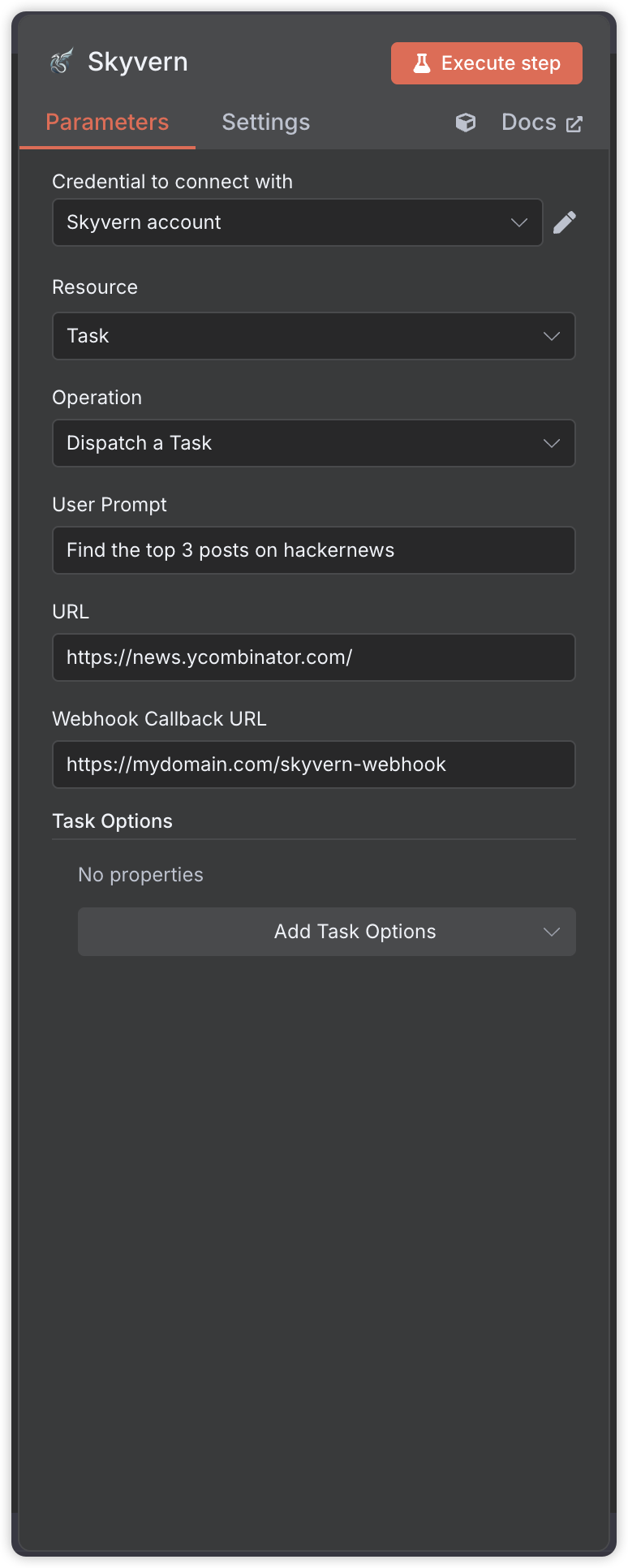
Task: Click the flask icon on Execute step
Action: [421, 63]
